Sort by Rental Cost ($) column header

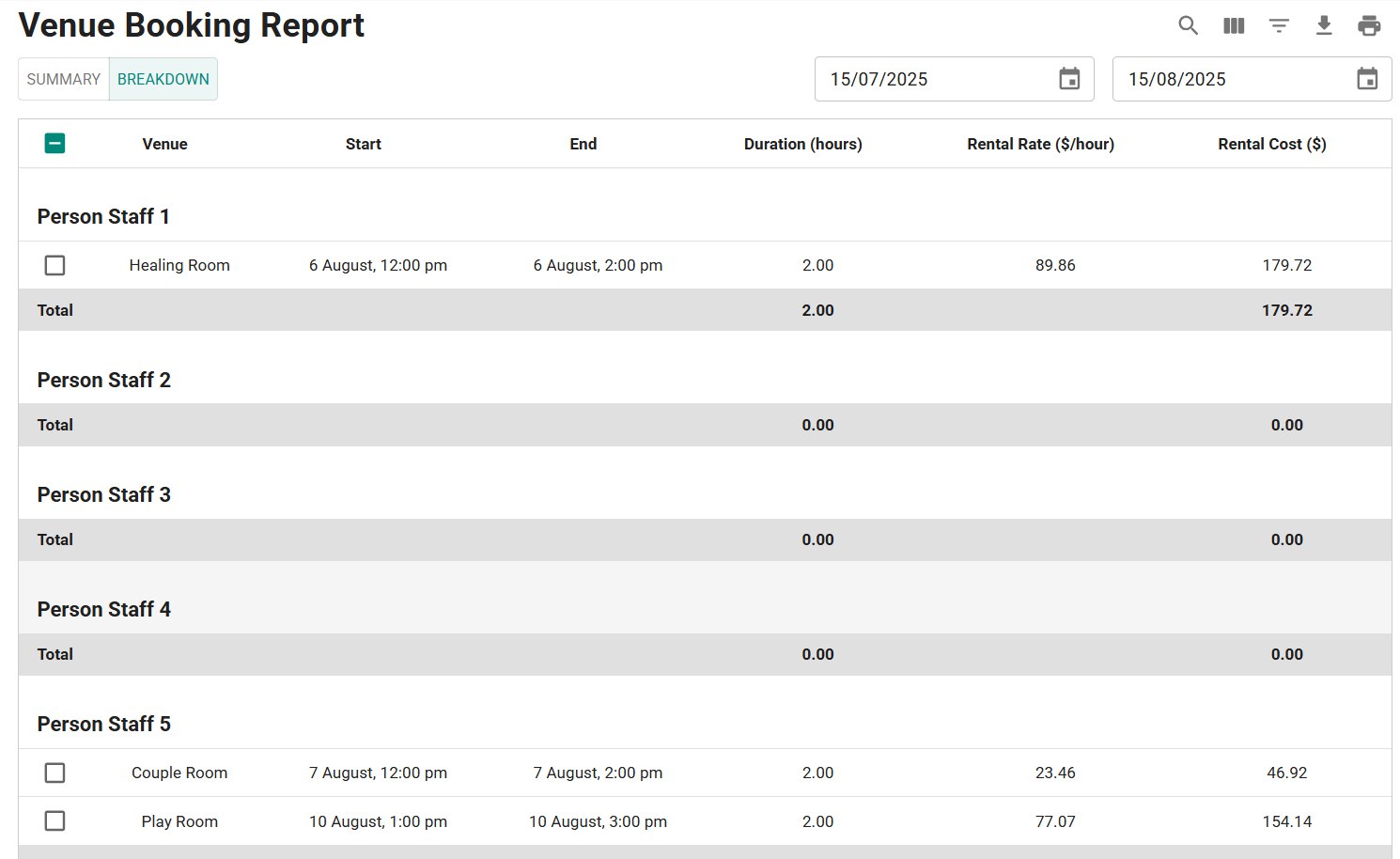[x=1271, y=144]
